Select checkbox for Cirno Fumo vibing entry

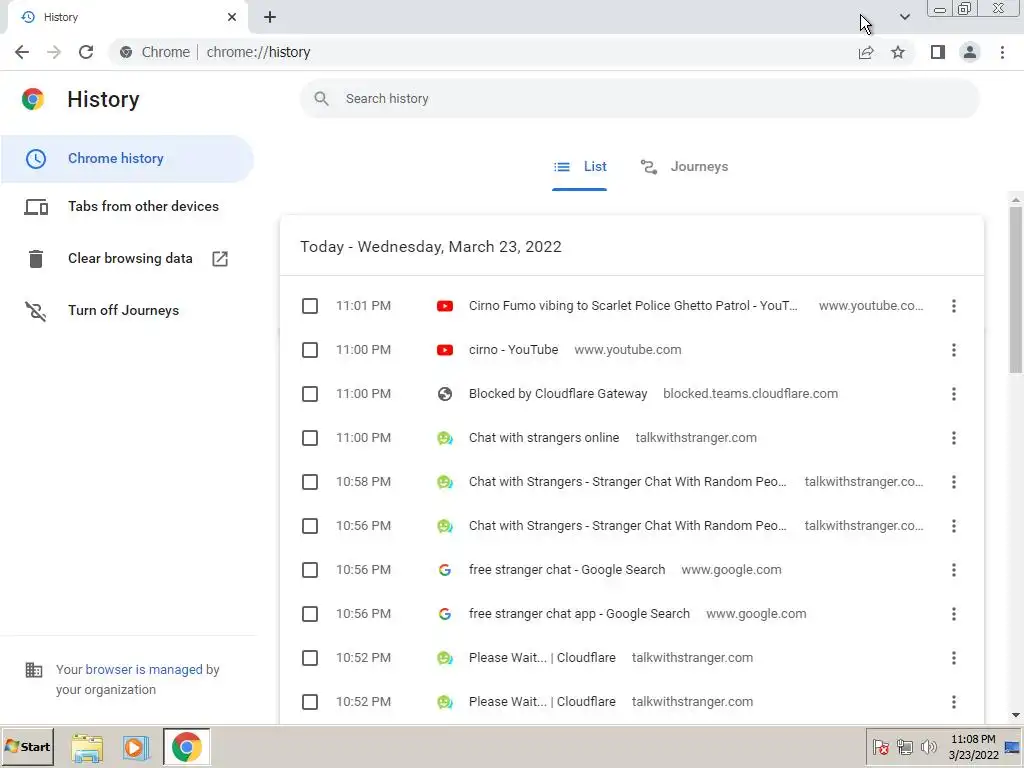click(310, 306)
